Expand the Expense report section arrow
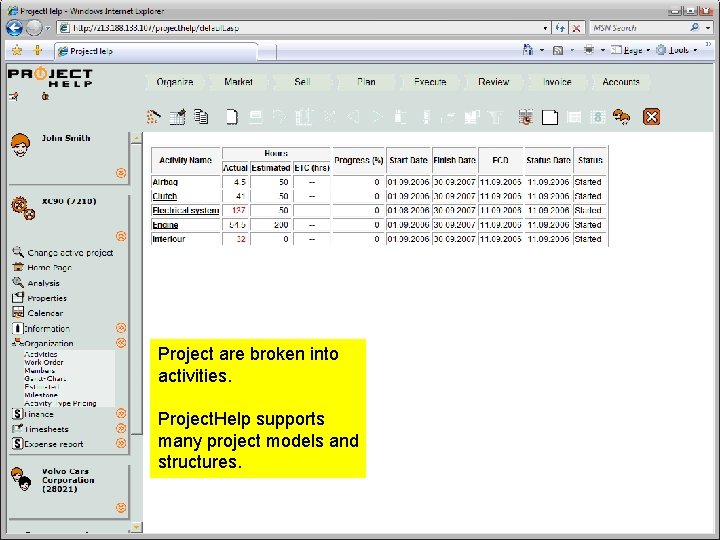This screenshot has height=540, width=720. point(121,443)
